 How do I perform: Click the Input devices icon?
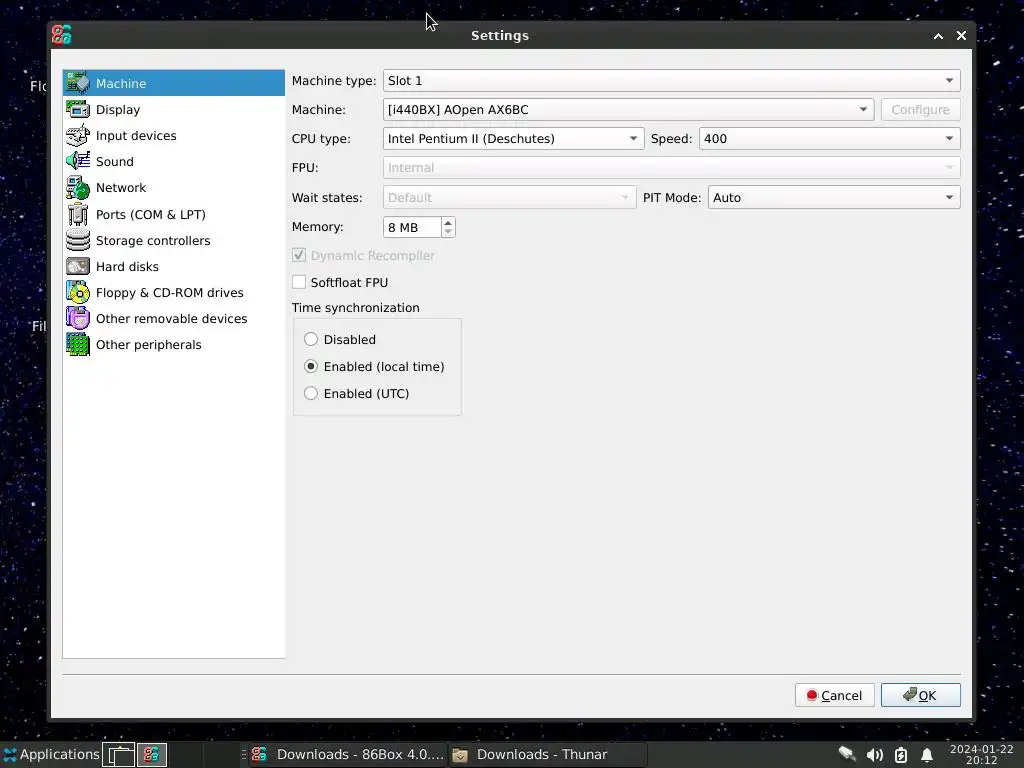(x=78, y=135)
